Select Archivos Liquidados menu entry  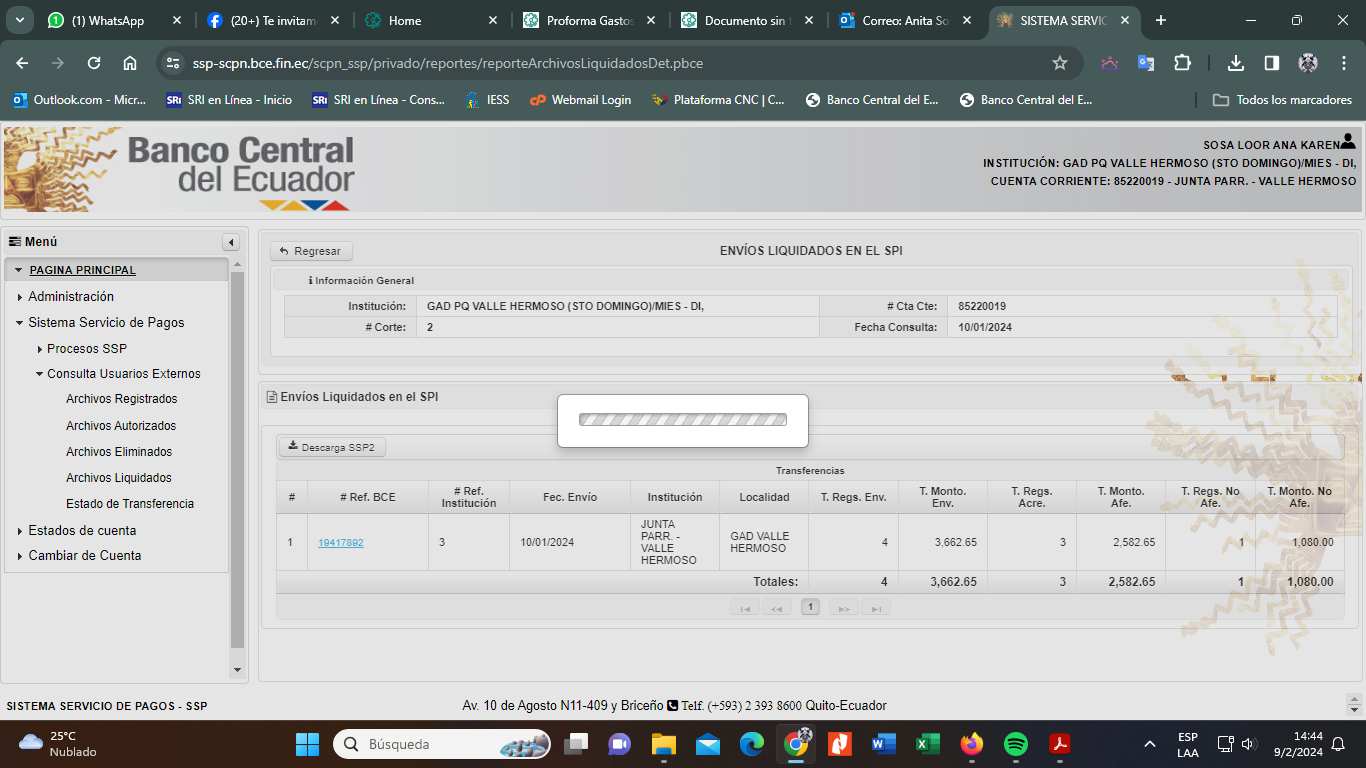tap(119, 478)
